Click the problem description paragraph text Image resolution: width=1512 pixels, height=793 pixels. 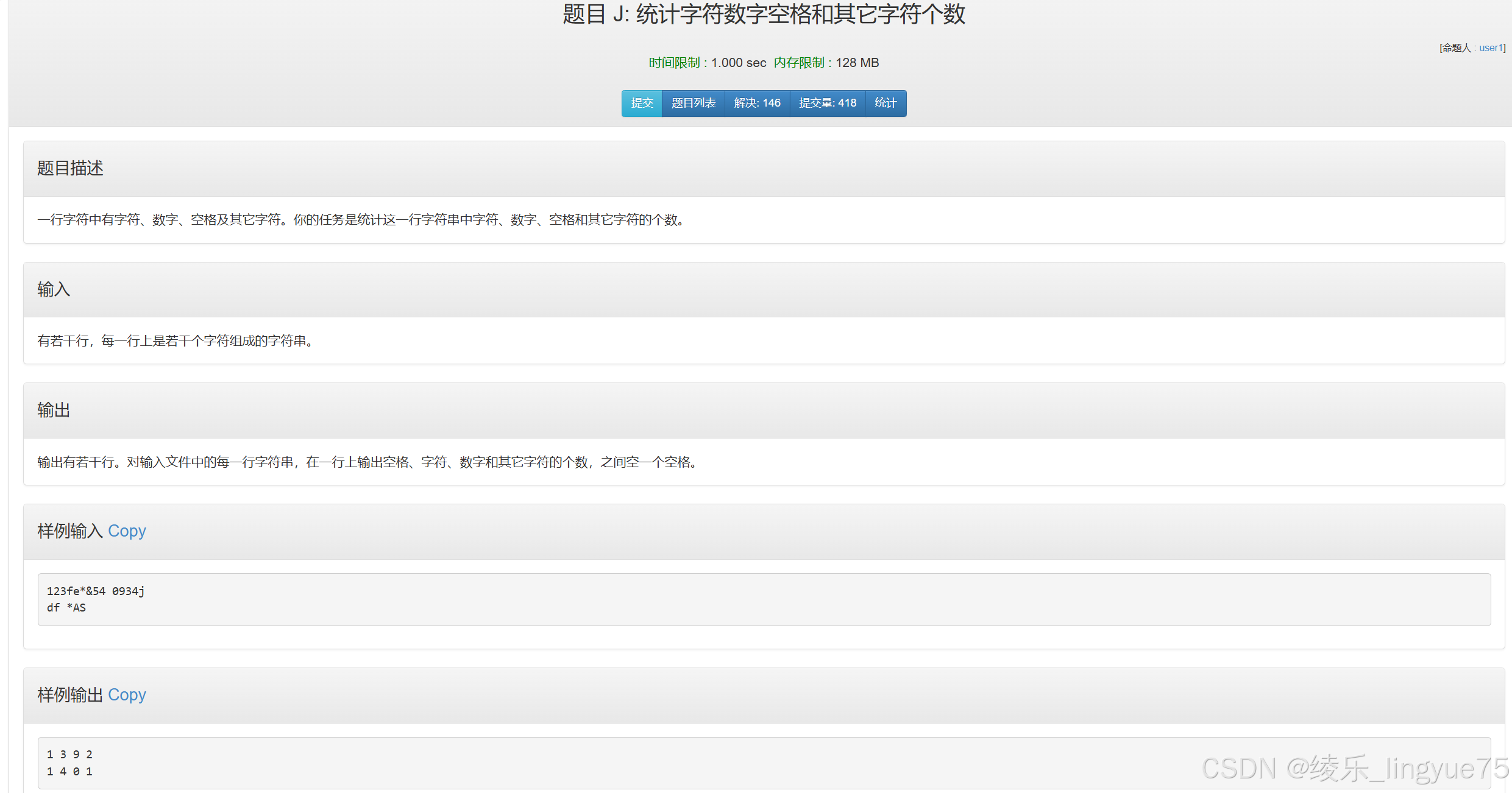(x=363, y=220)
